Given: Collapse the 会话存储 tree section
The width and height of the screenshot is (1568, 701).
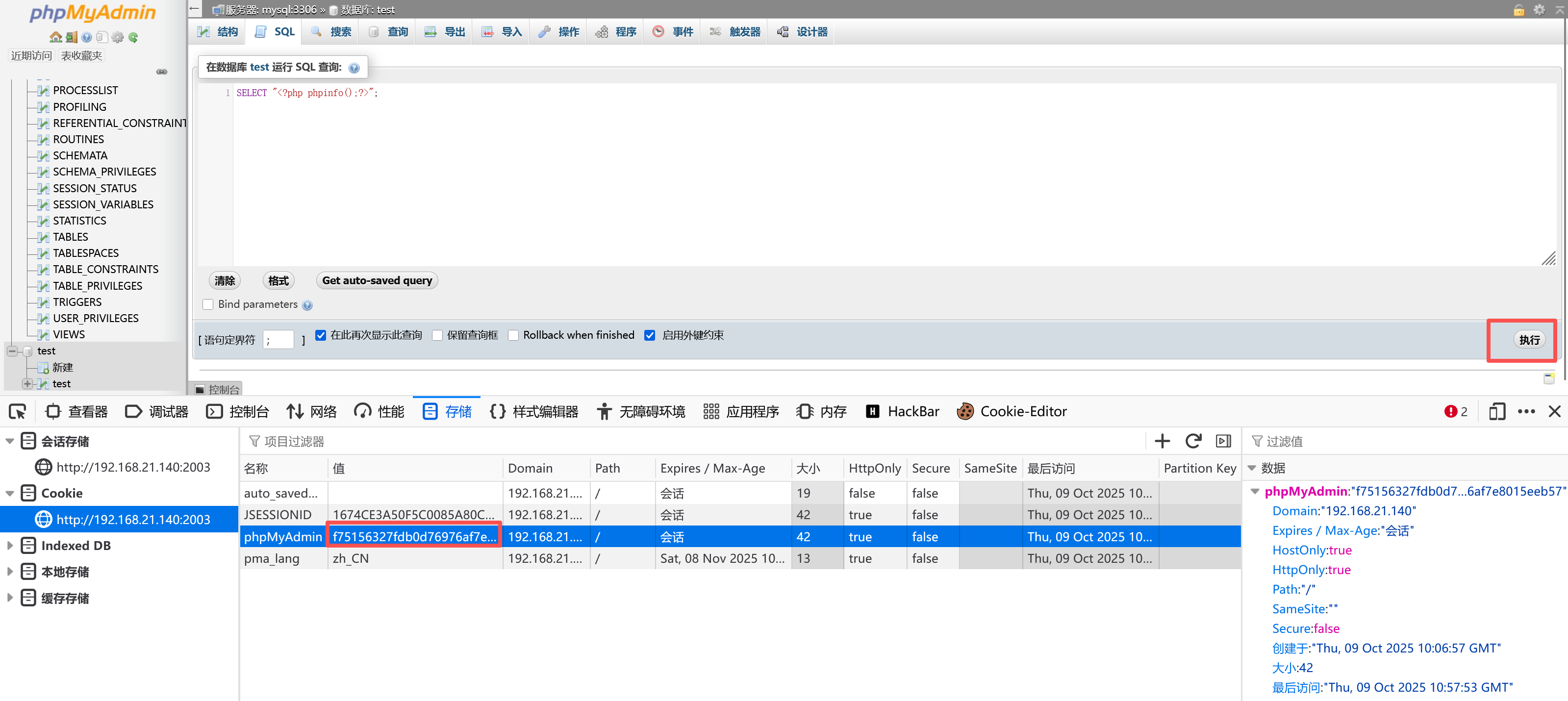Looking at the screenshot, I should coord(10,441).
